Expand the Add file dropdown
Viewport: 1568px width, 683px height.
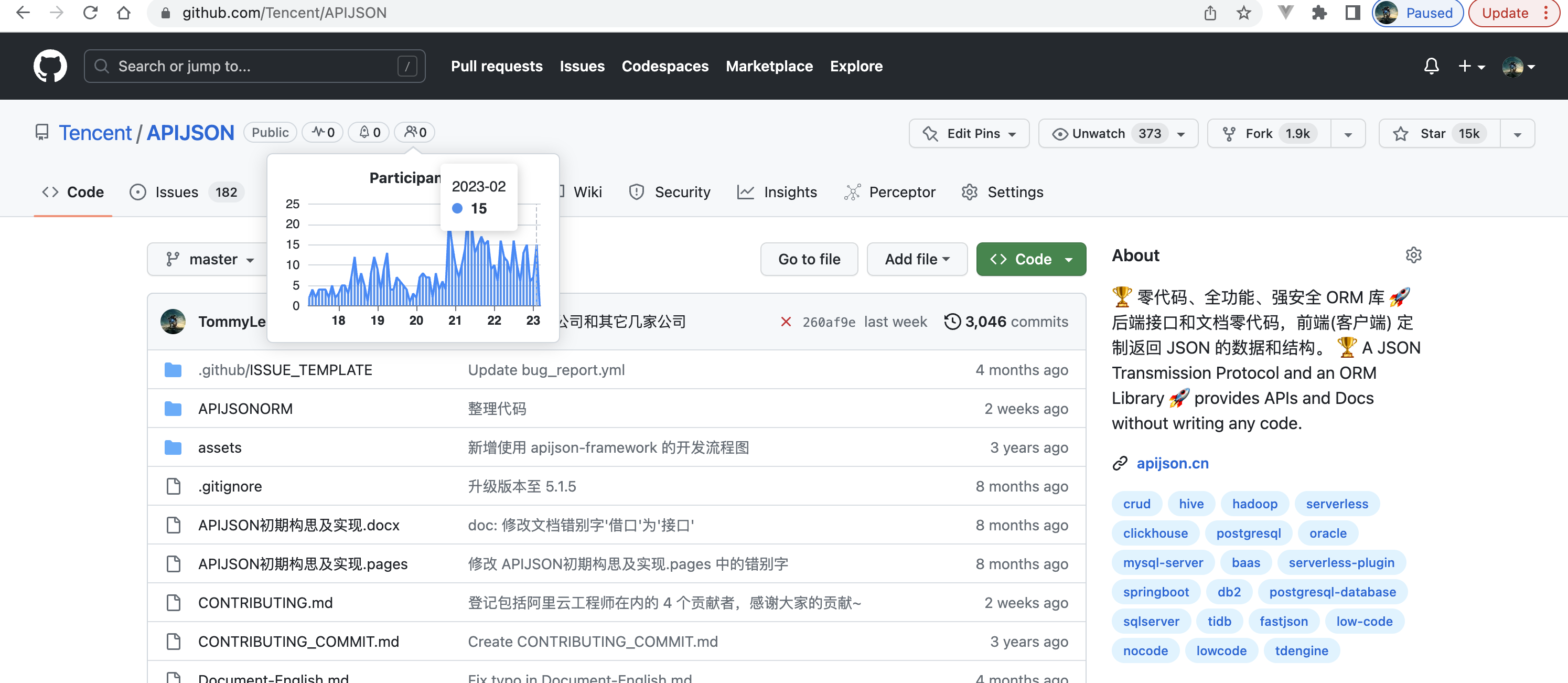point(917,259)
